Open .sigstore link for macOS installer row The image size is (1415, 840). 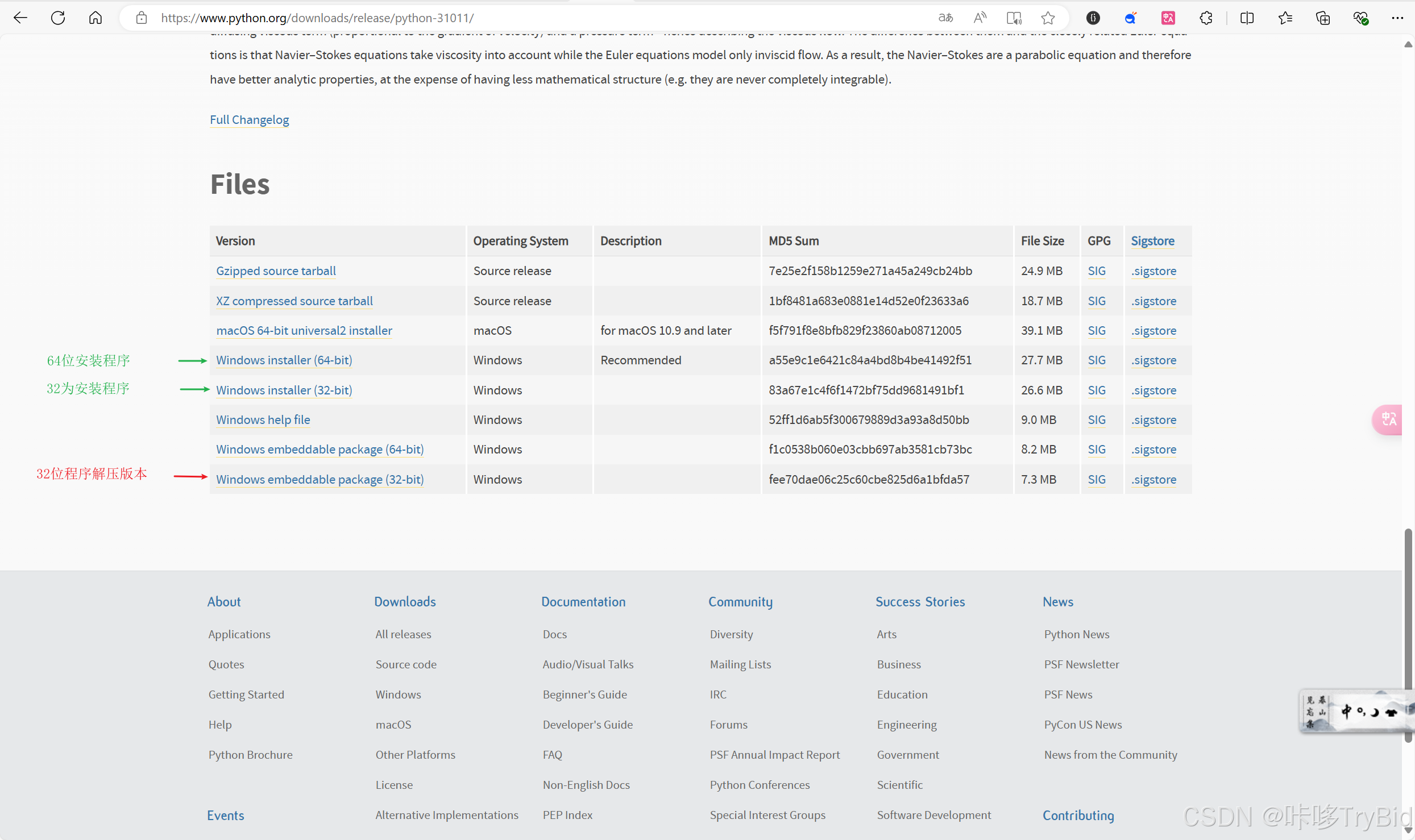tap(1153, 330)
